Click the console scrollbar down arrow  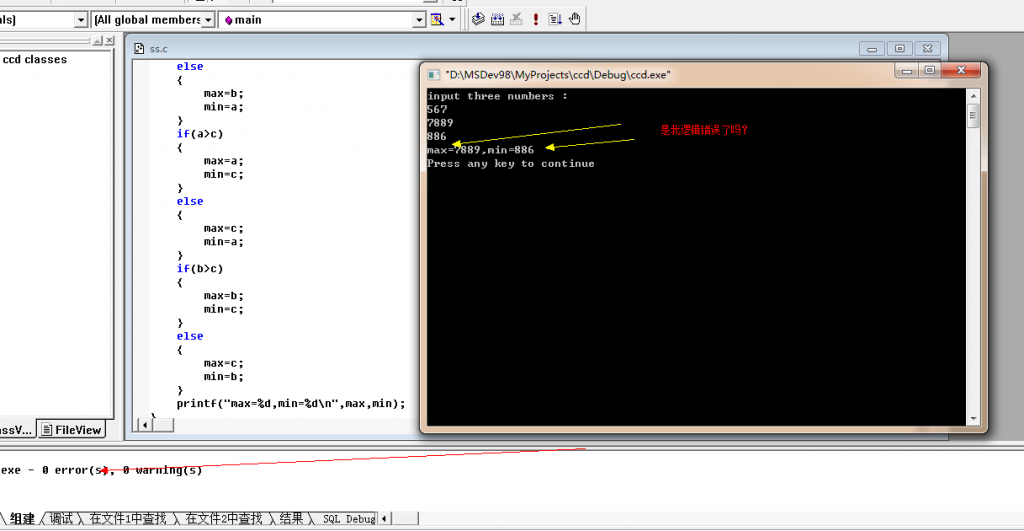pyautogui.click(x=973, y=419)
